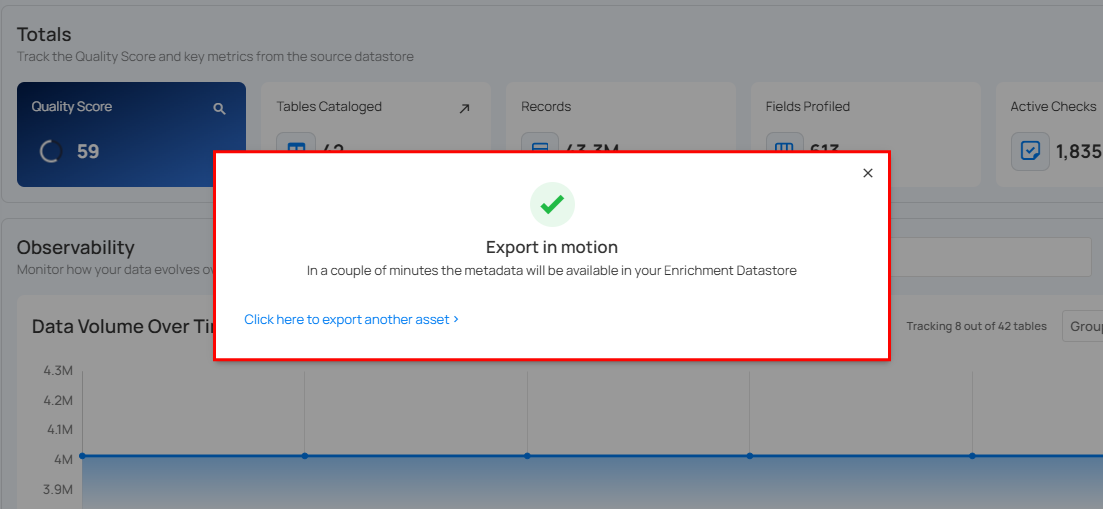Close the Export in motion dialog
The image size is (1103, 509).
tap(867, 173)
